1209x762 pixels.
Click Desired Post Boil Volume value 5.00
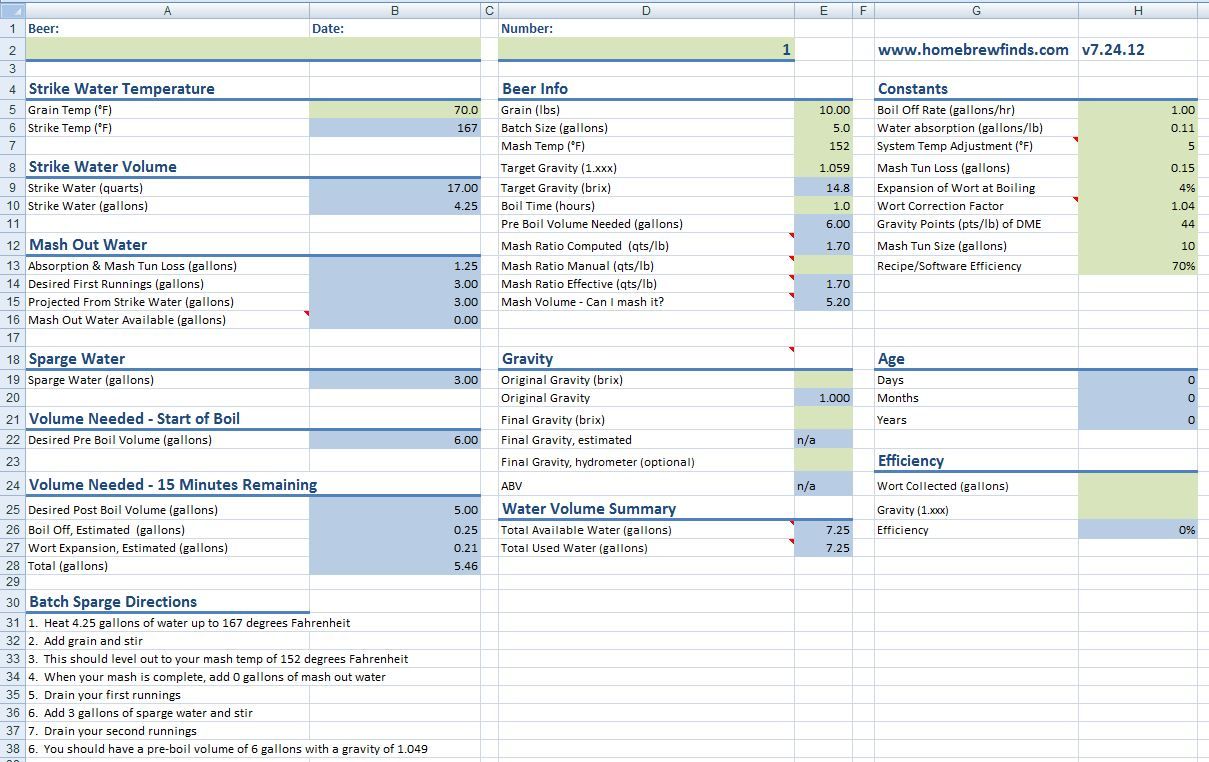click(x=395, y=510)
